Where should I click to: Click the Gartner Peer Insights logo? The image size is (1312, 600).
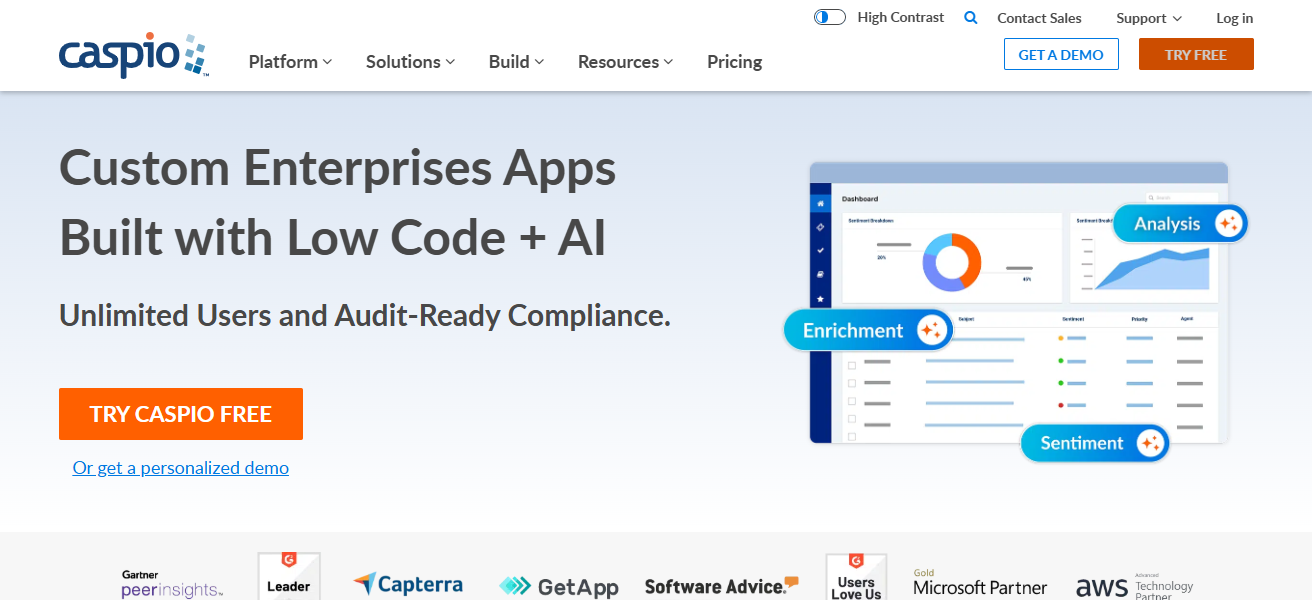172,585
